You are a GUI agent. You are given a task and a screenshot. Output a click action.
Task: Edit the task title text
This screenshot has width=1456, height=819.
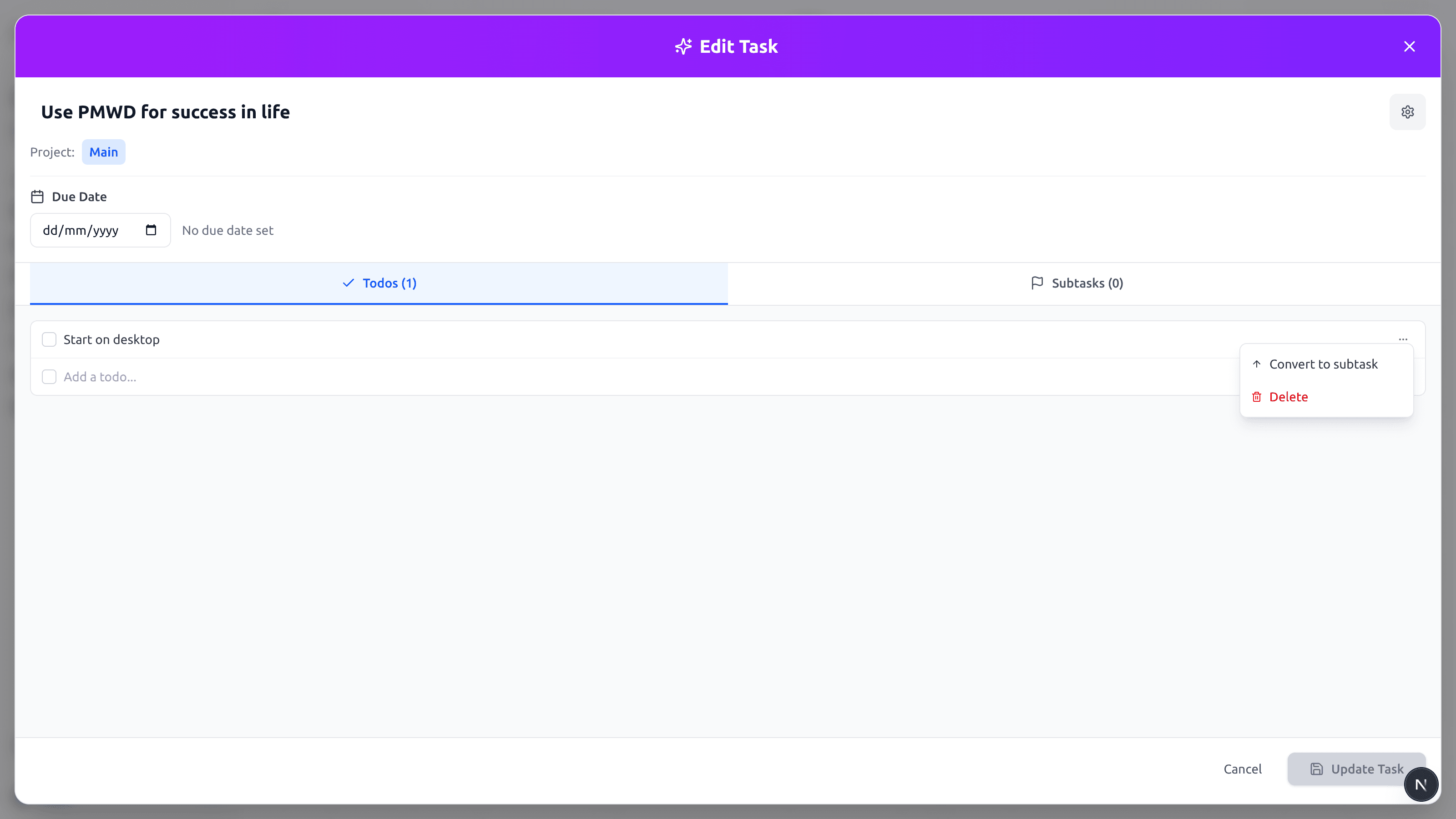coord(165,112)
